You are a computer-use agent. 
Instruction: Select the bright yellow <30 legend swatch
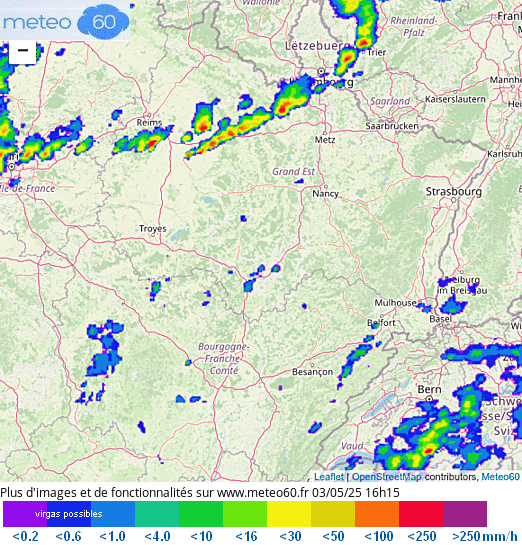(289, 514)
